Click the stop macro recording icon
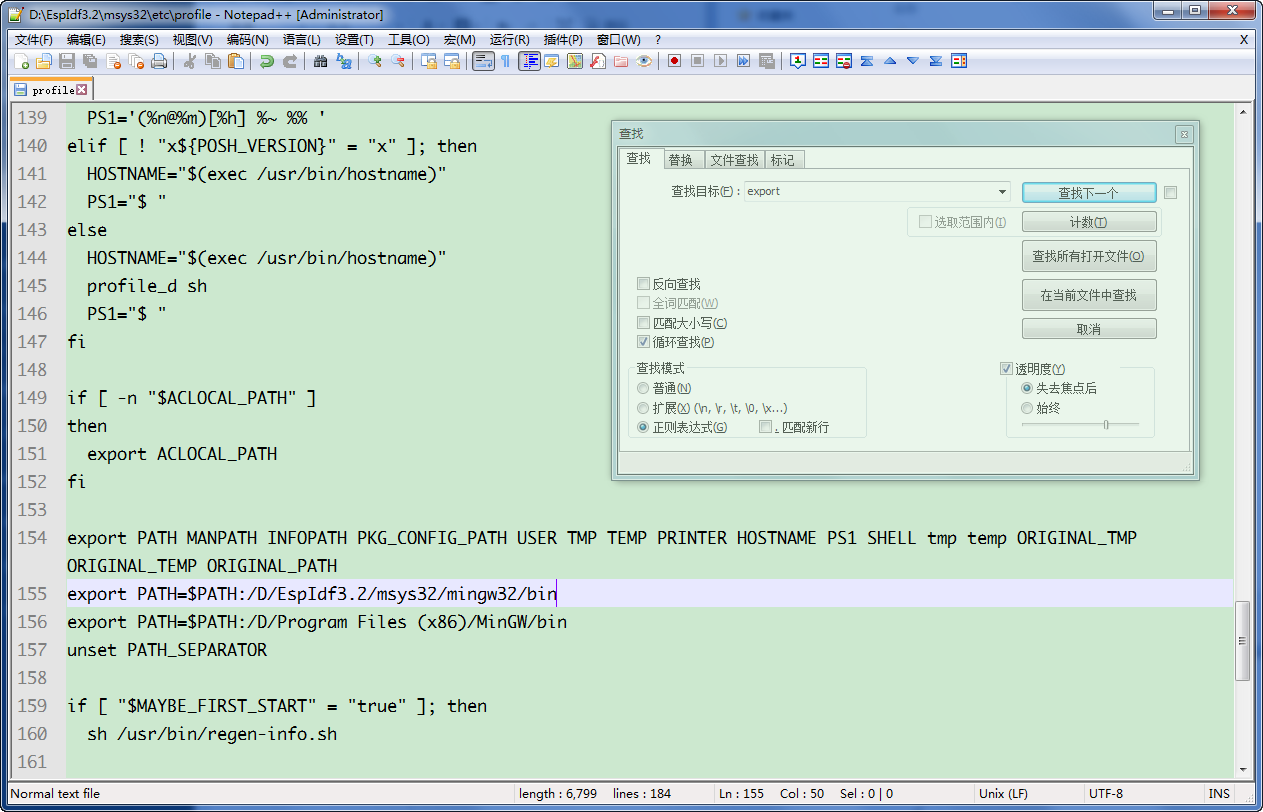 tap(697, 61)
